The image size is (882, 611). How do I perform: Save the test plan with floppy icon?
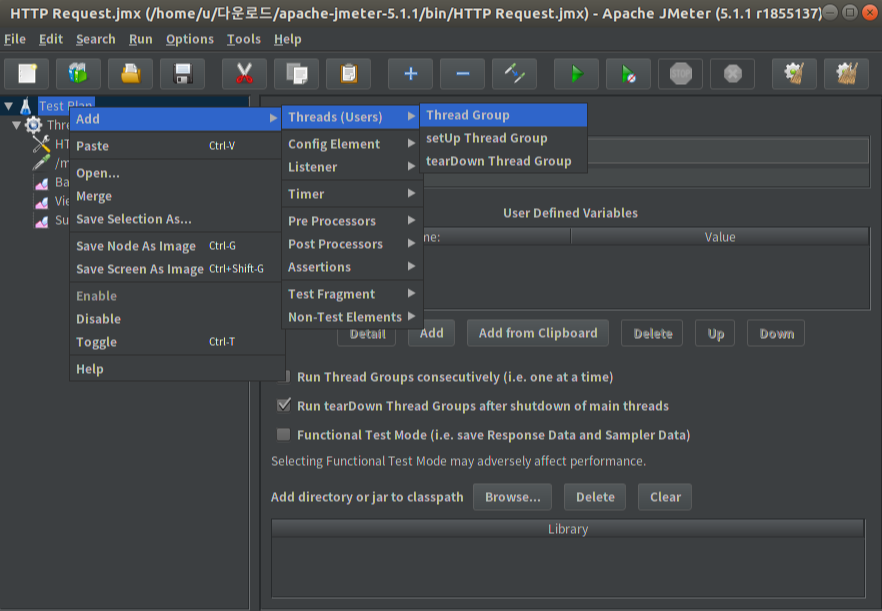click(182, 74)
